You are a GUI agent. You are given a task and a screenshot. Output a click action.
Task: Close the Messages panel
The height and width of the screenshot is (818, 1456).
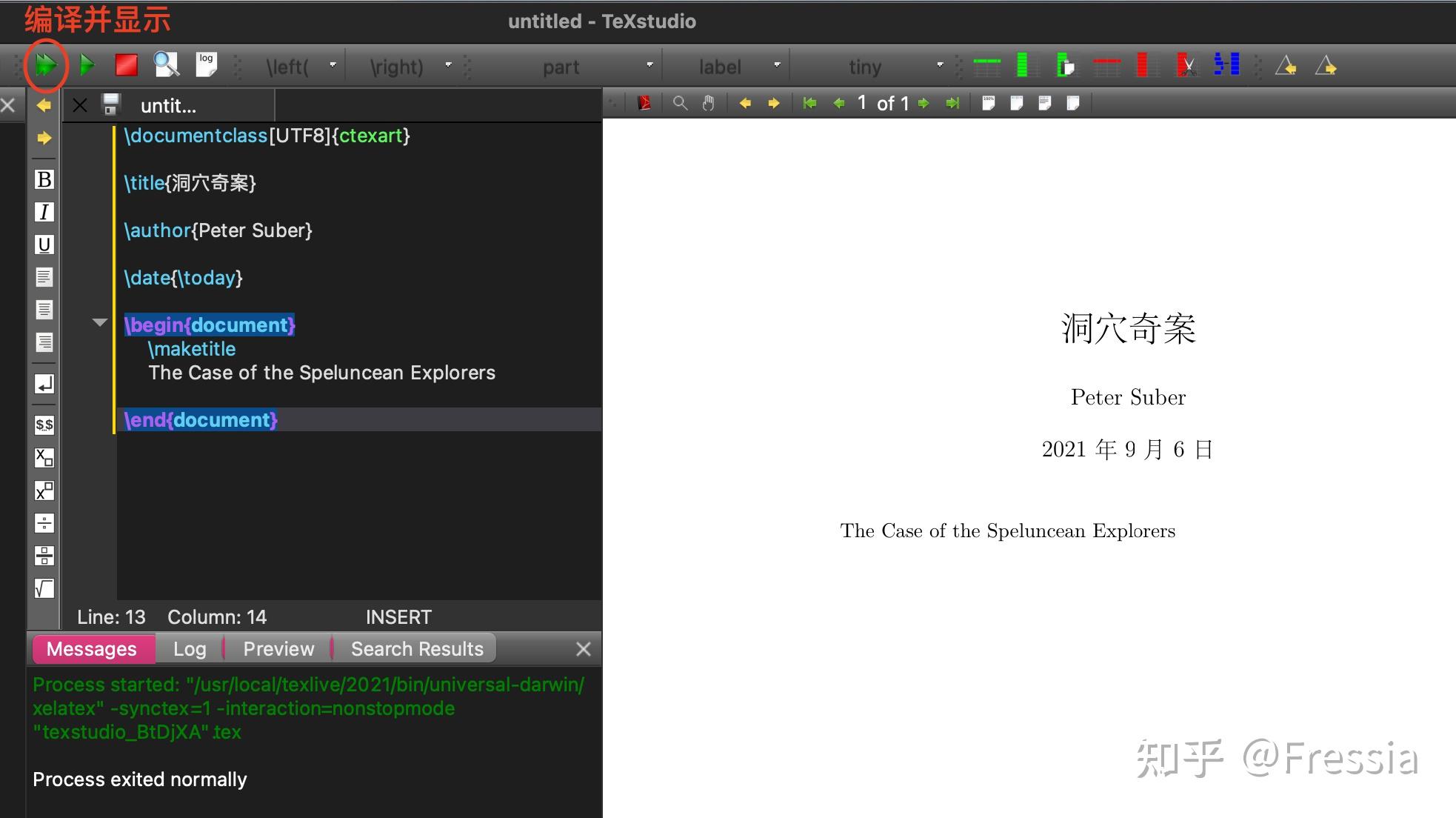[x=583, y=649]
